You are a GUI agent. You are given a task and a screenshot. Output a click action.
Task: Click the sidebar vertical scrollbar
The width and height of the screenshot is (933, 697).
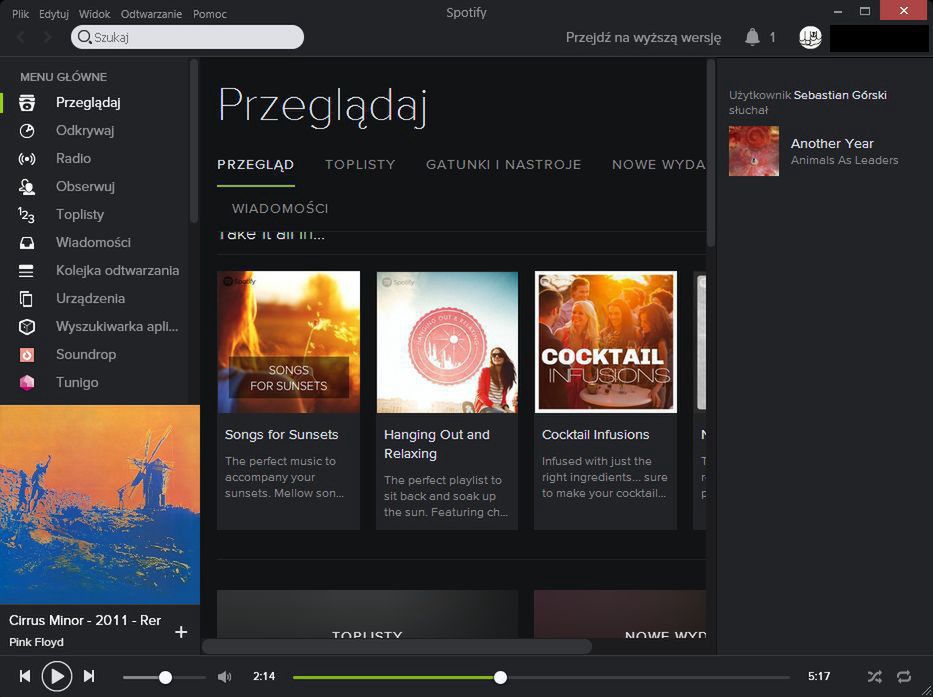click(x=194, y=141)
